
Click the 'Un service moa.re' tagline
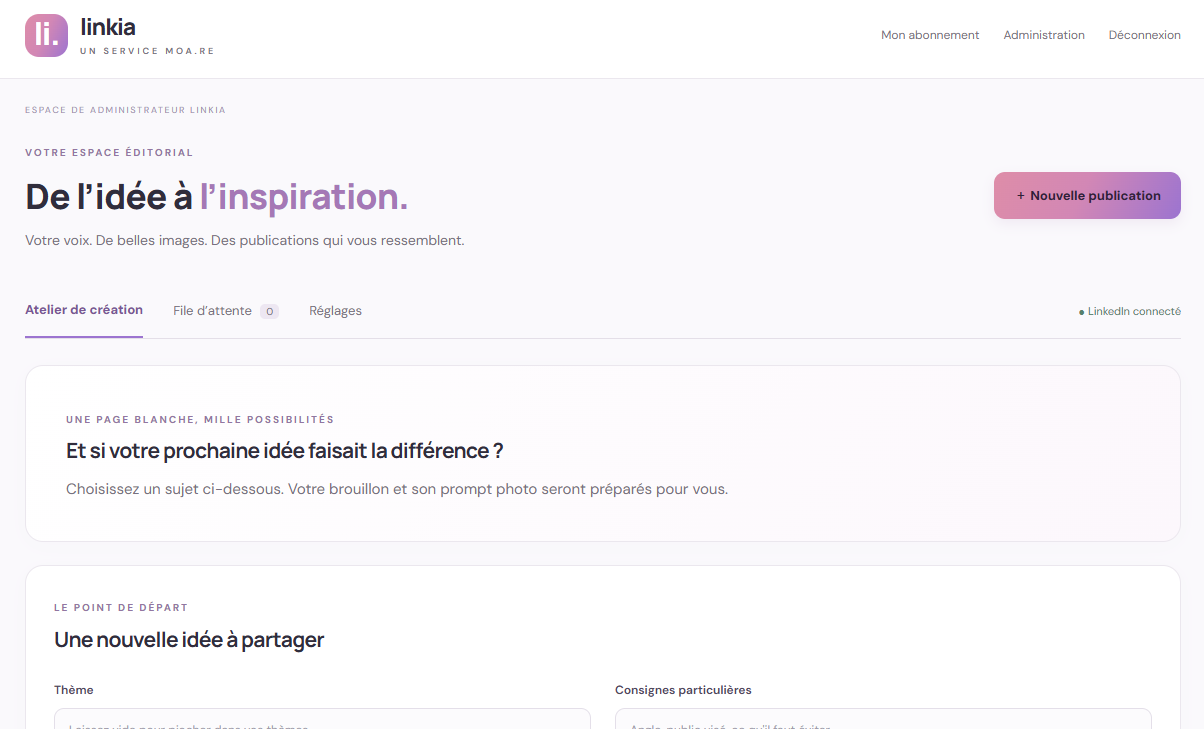(147, 51)
